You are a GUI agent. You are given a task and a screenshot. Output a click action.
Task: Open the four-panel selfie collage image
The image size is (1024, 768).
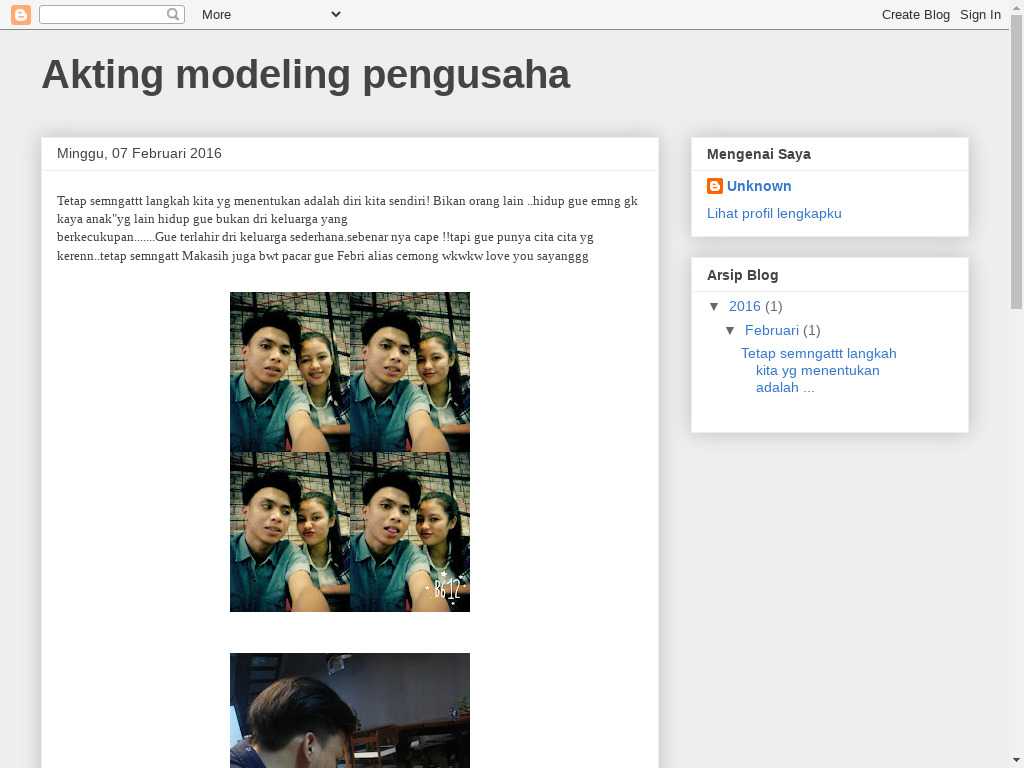click(x=350, y=452)
